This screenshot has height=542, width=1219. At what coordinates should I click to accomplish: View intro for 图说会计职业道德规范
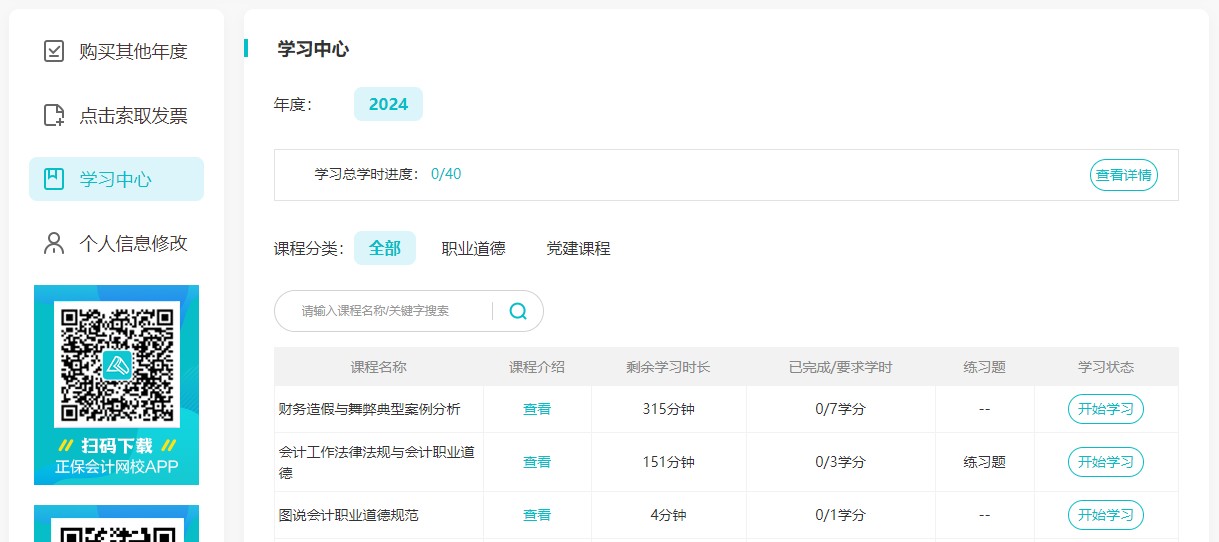coord(537,515)
